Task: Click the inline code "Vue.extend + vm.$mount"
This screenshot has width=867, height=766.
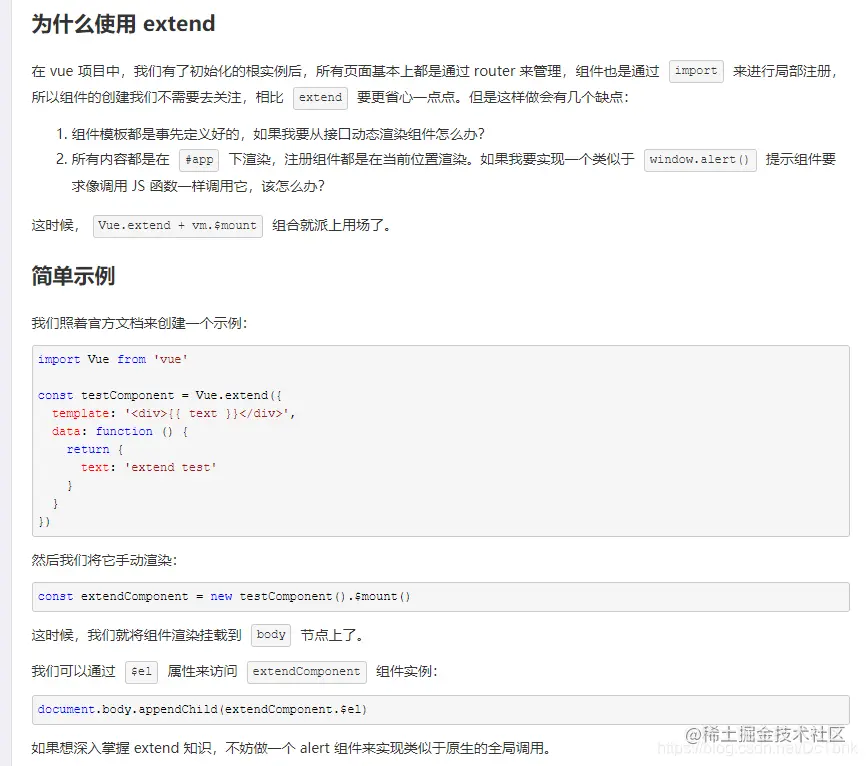Action: pyautogui.click(x=177, y=226)
